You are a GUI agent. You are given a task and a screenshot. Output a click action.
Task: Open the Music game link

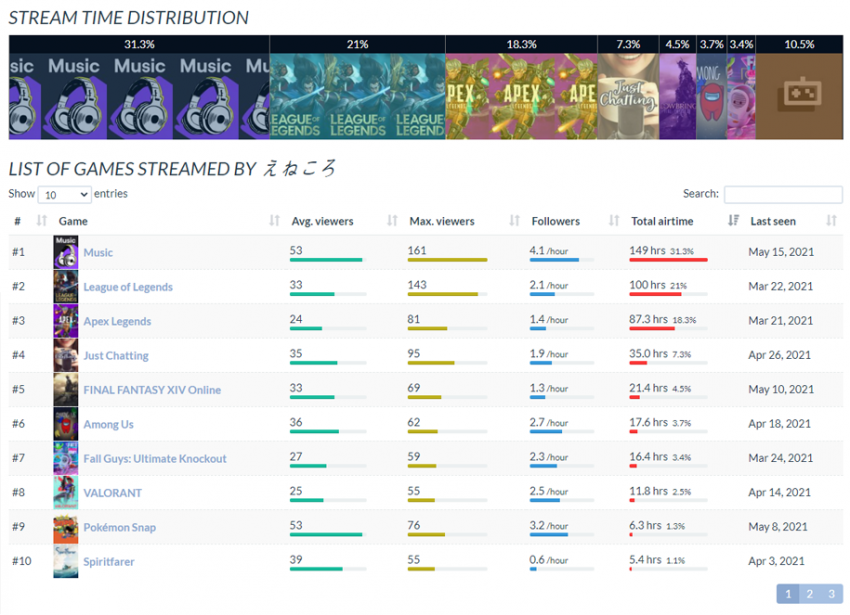tap(98, 253)
